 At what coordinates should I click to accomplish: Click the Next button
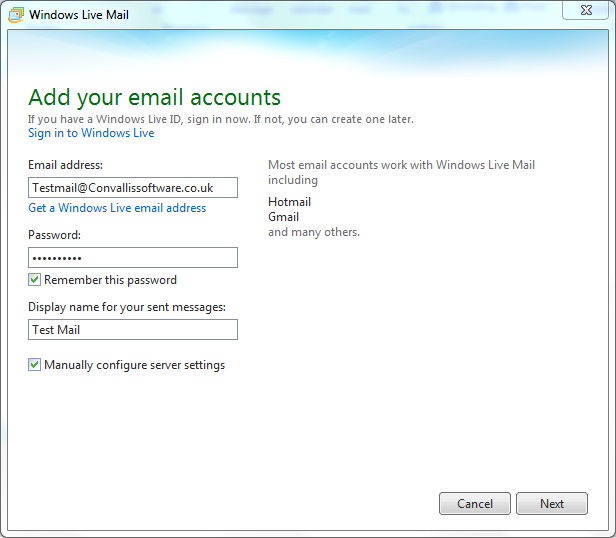tap(552, 503)
